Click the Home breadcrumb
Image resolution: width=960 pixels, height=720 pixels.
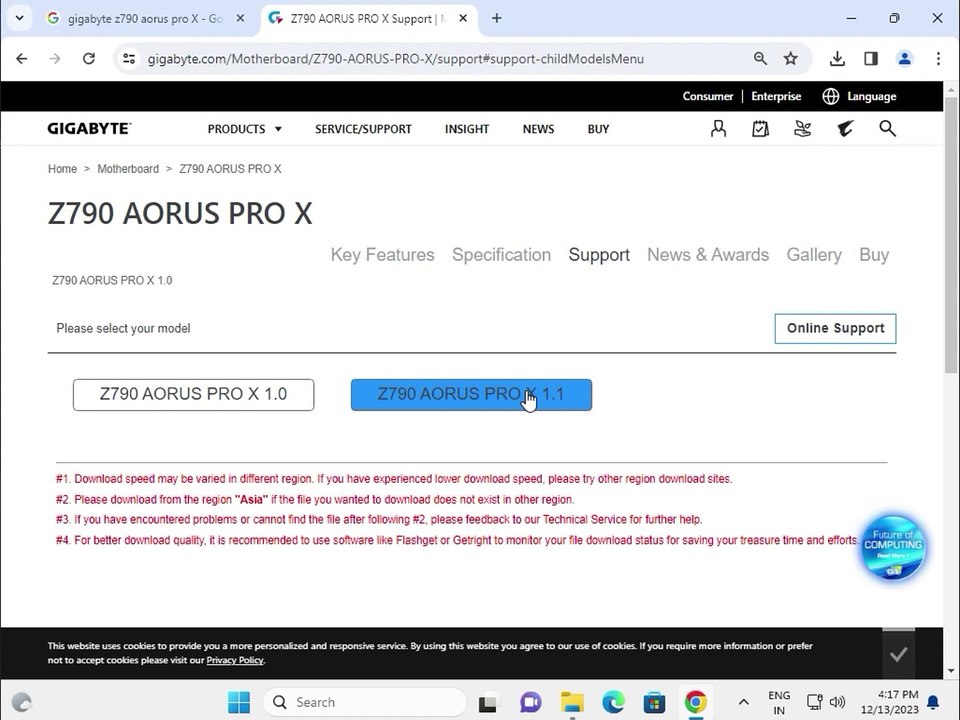coord(62,169)
